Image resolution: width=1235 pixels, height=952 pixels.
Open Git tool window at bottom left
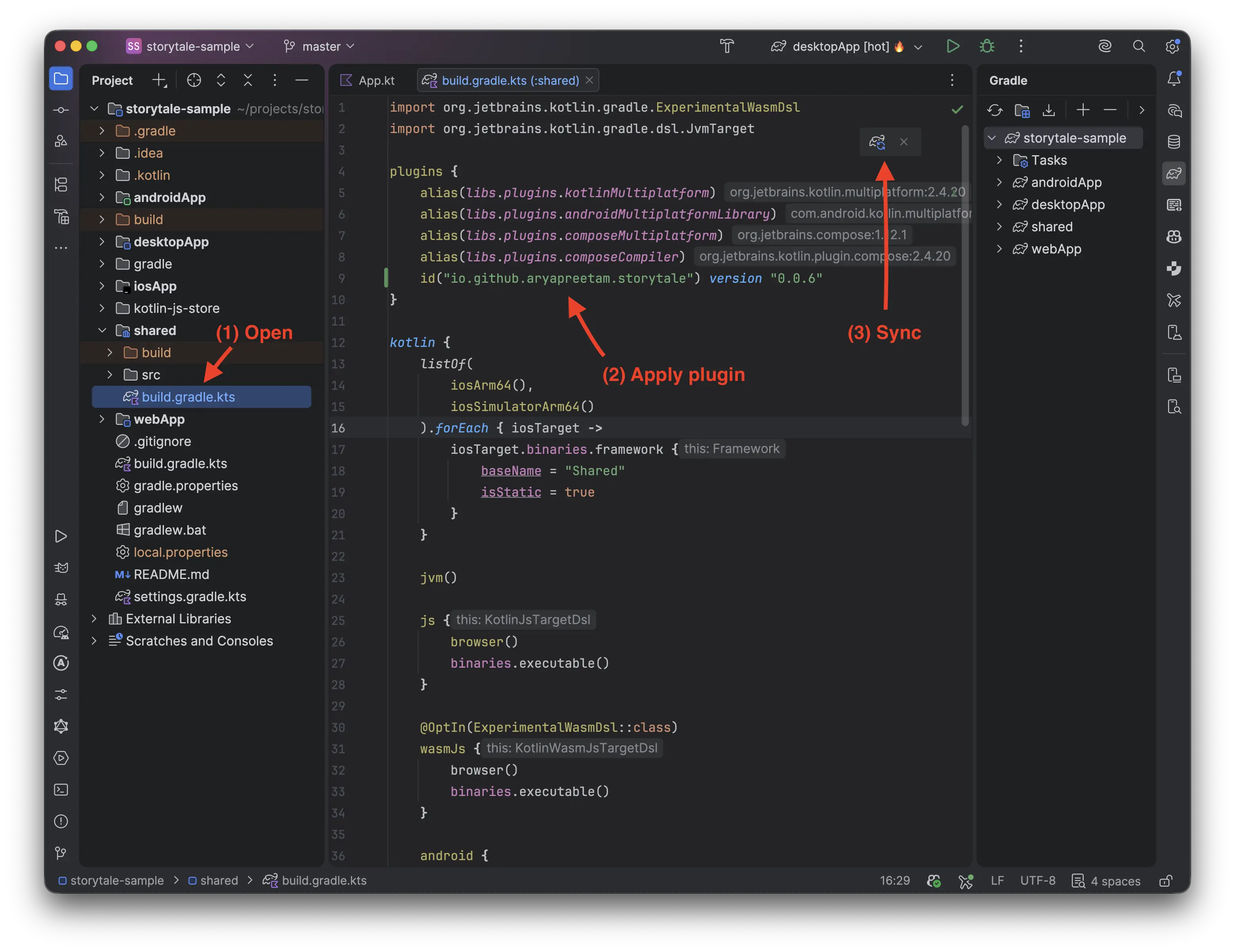[61, 853]
